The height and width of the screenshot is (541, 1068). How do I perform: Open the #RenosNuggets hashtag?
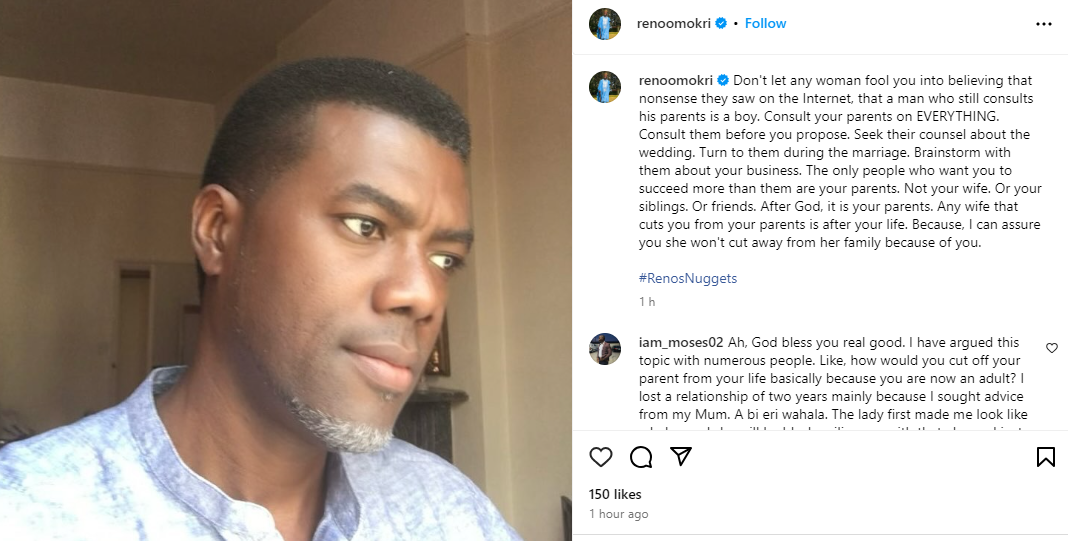pyautogui.click(x=688, y=278)
